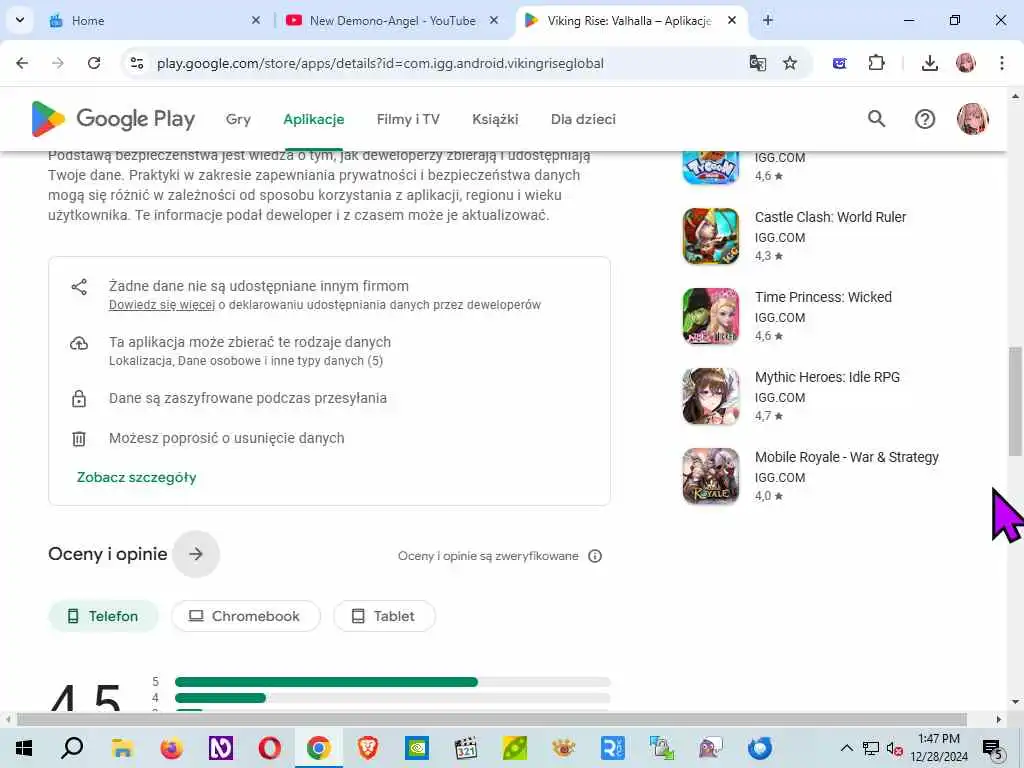The width and height of the screenshot is (1024, 768).
Task: Switch to New Demono-Angel YouTube tab
Action: [x=392, y=20]
